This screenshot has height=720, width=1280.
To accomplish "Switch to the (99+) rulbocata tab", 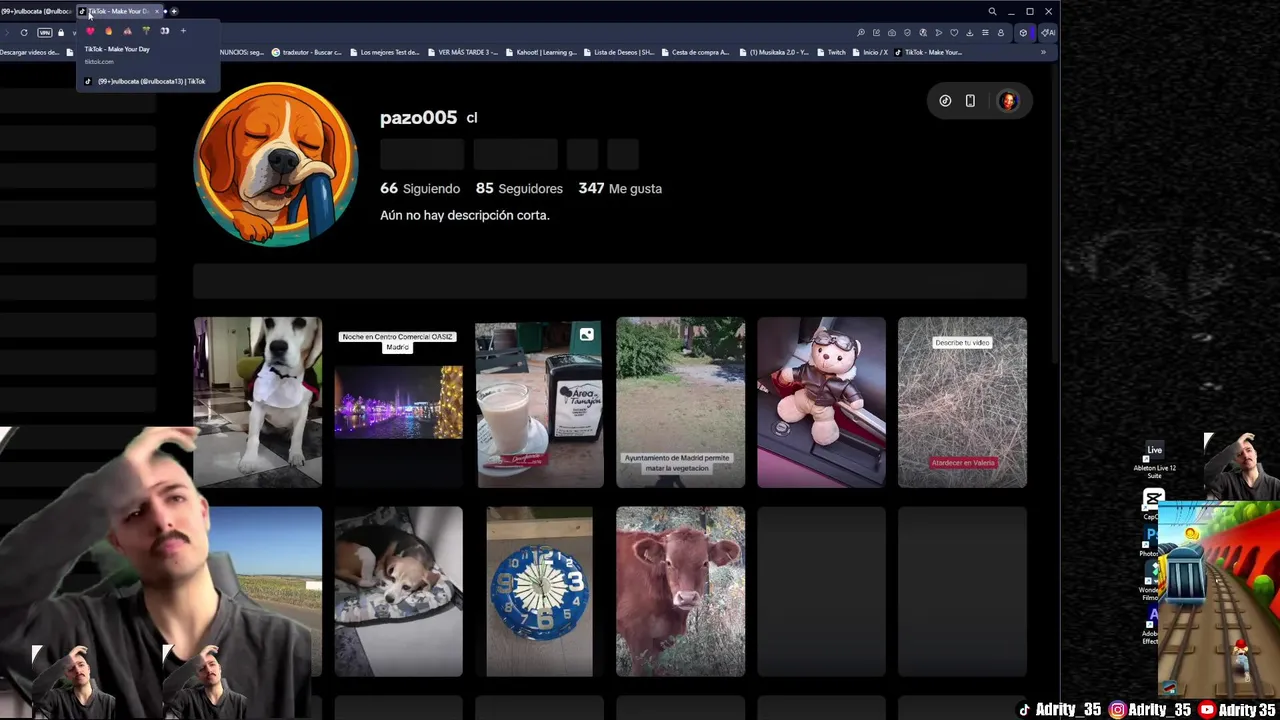I will point(37,11).
